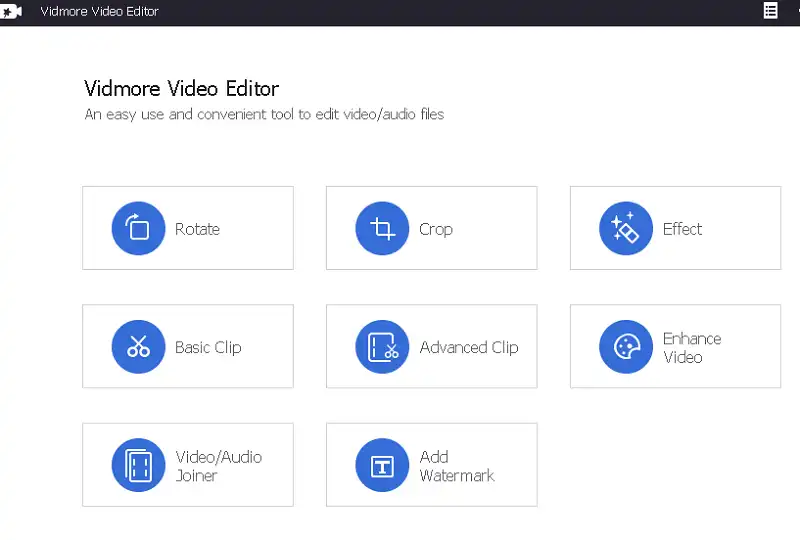The width and height of the screenshot is (800, 540).
Task: Open the Advanced Clip icon
Action: (x=382, y=347)
